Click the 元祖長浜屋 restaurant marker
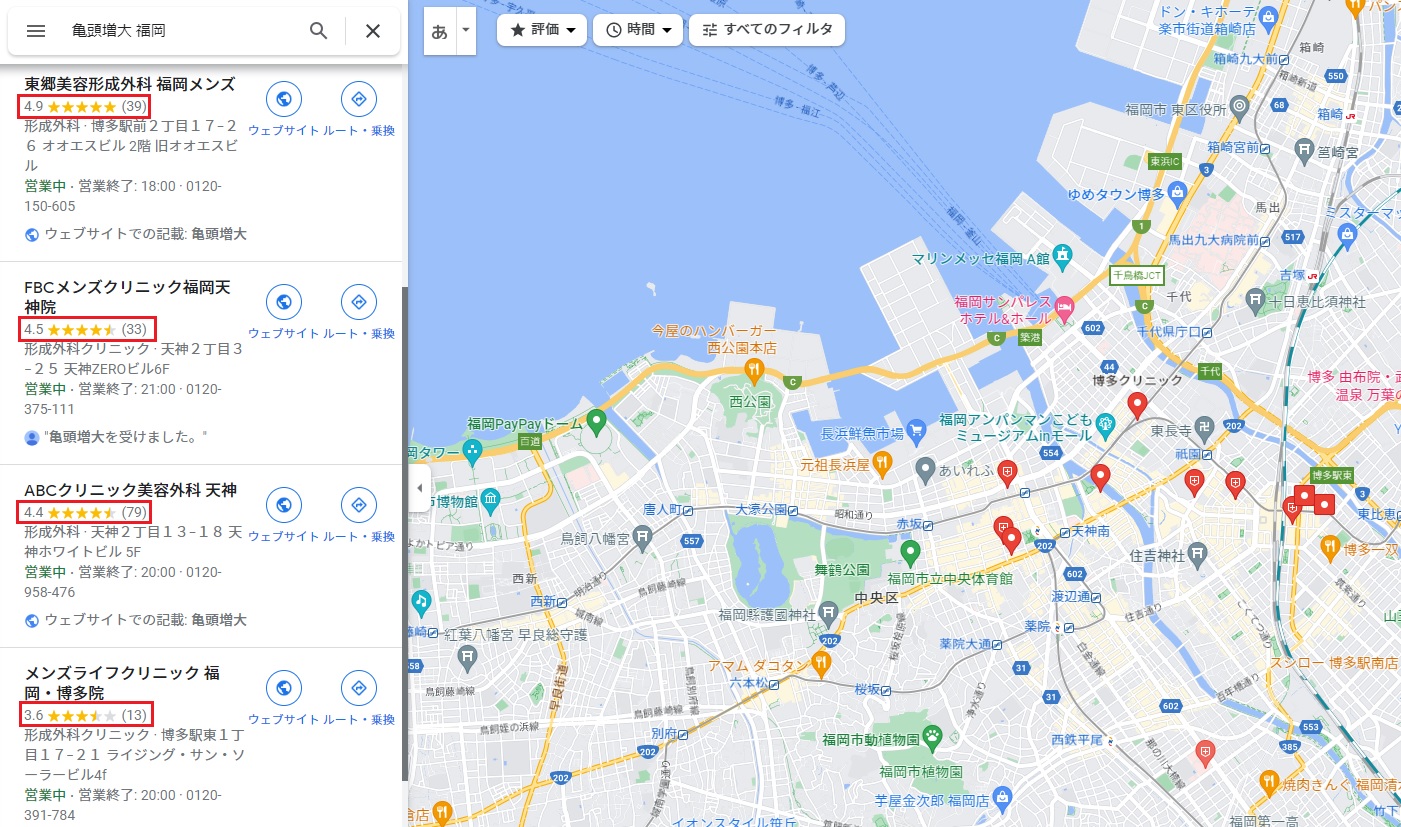Viewport: 1401px width, 827px height. pyautogui.click(x=881, y=462)
